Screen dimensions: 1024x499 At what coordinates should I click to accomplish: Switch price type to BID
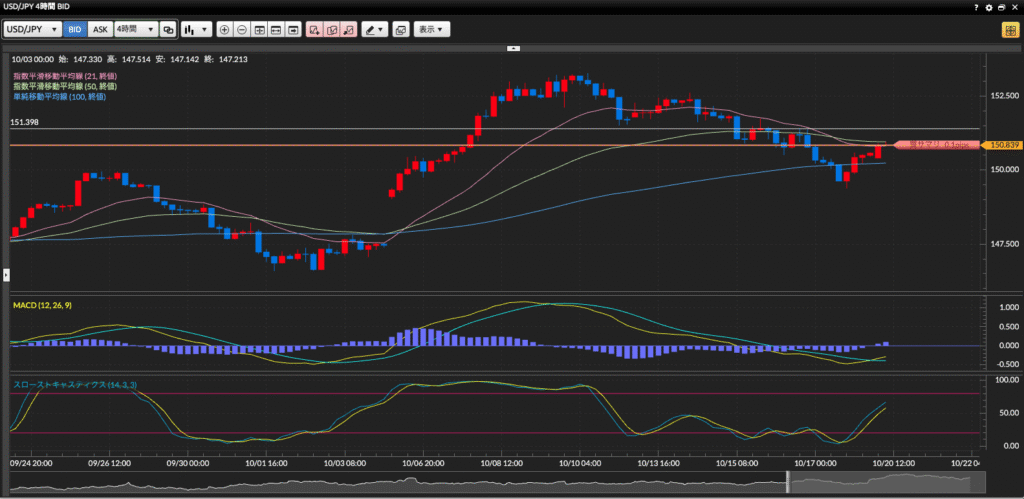click(x=74, y=30)
